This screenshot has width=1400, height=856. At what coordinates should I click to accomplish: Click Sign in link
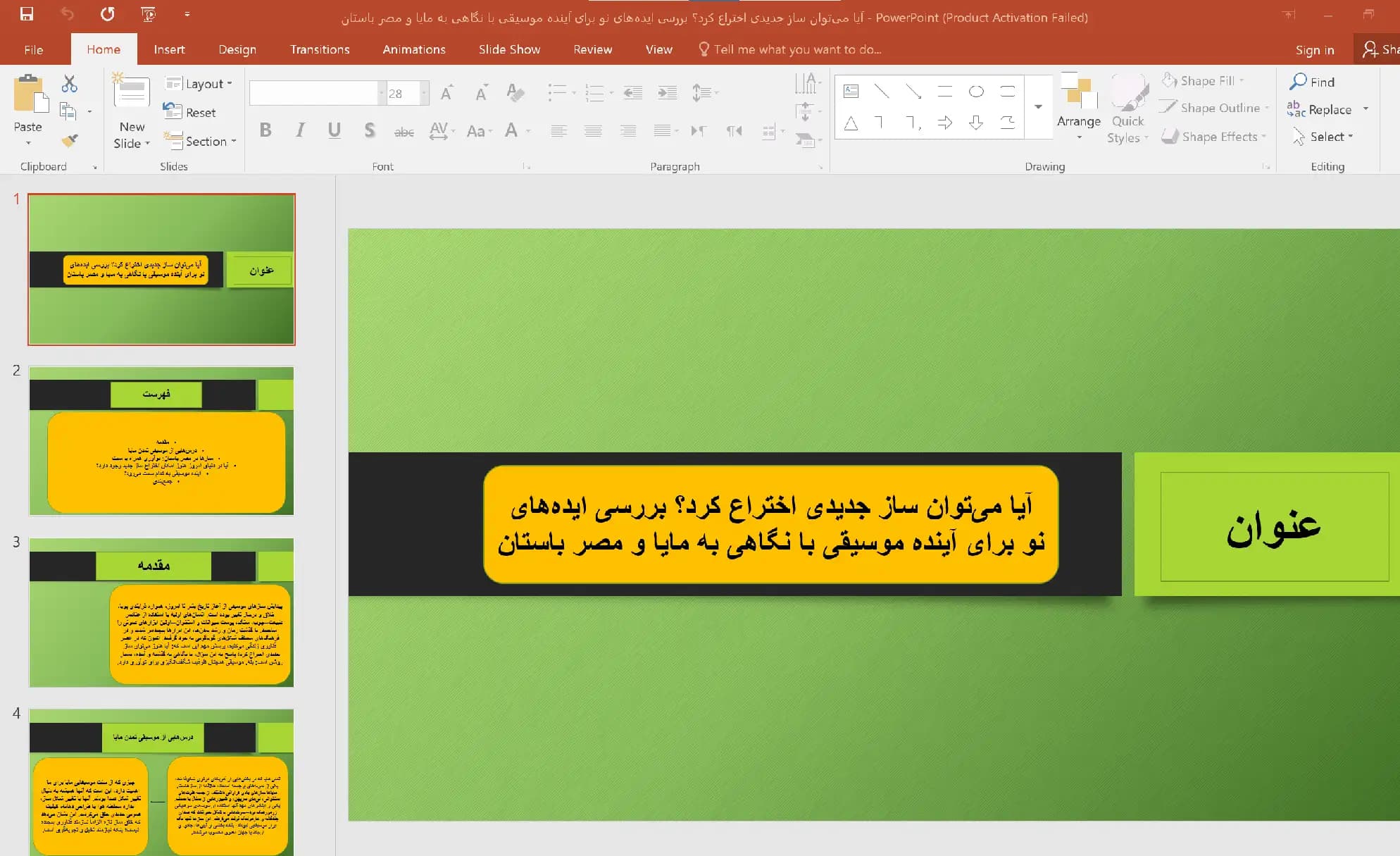[1314, 49]
